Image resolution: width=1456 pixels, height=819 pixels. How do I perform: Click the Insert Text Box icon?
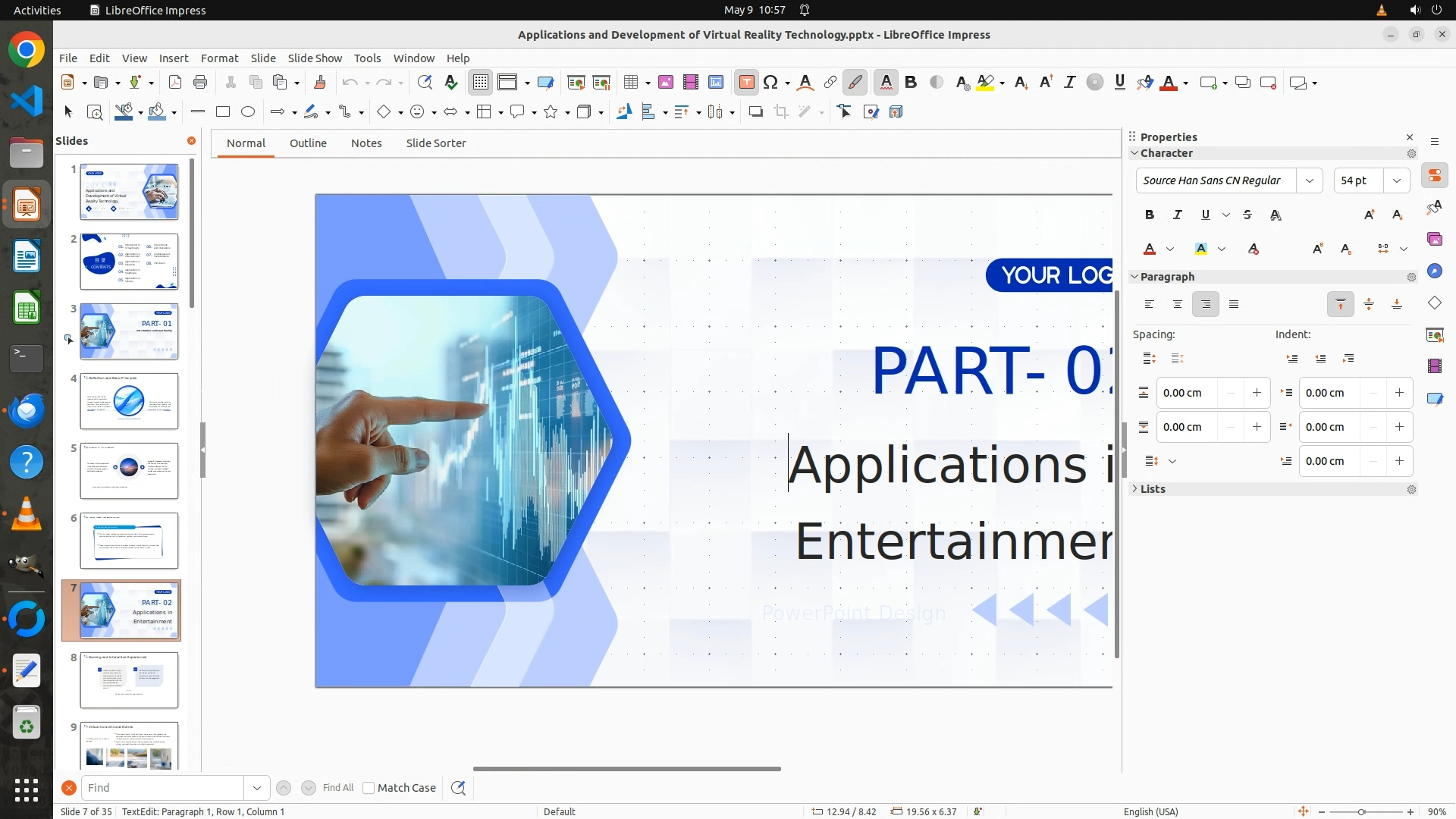click(746, 83)
